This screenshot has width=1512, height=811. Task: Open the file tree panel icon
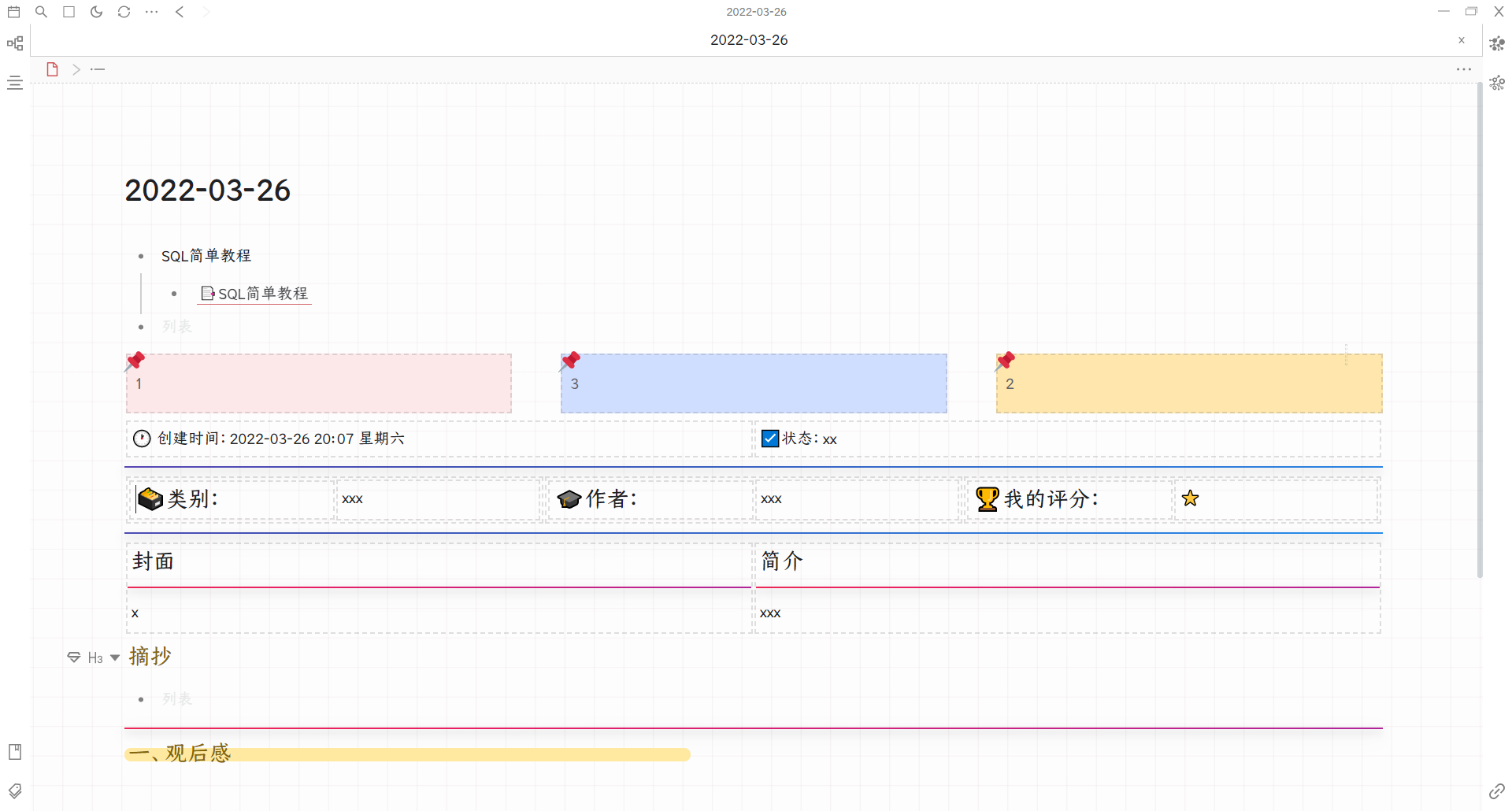click(x=15, y=43)
